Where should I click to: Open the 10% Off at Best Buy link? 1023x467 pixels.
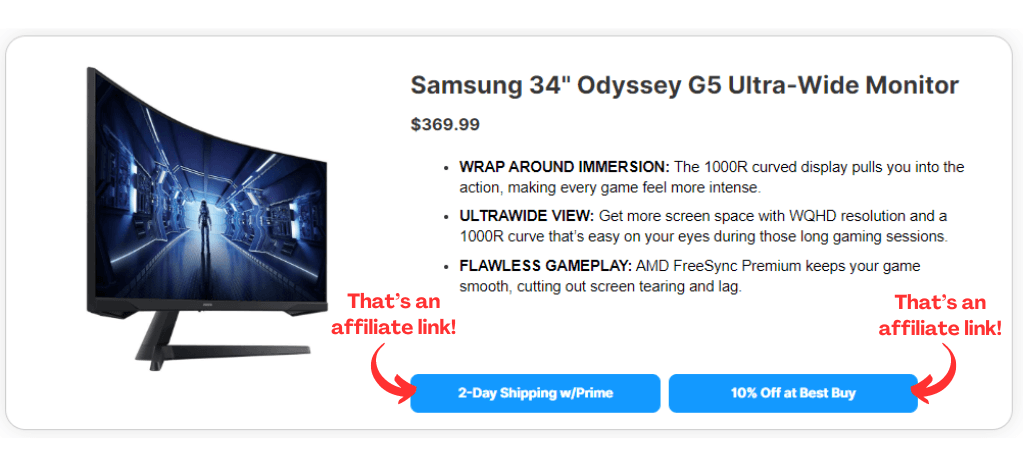(x=793, y=393)
